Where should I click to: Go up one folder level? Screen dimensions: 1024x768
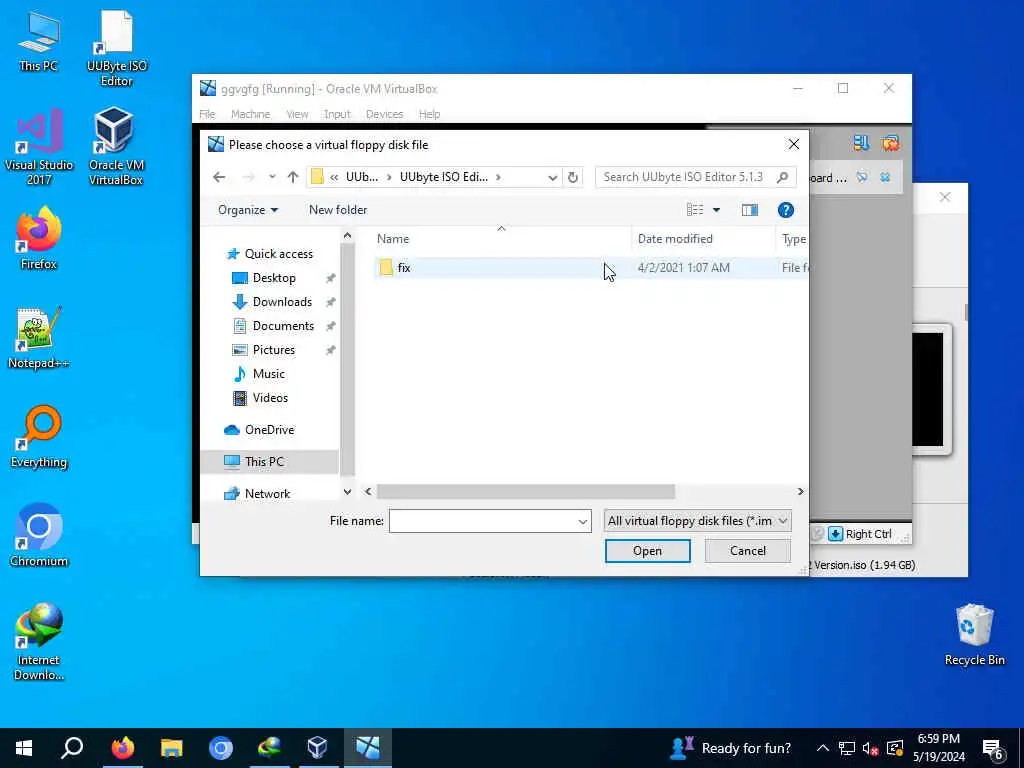click(293, 177)
